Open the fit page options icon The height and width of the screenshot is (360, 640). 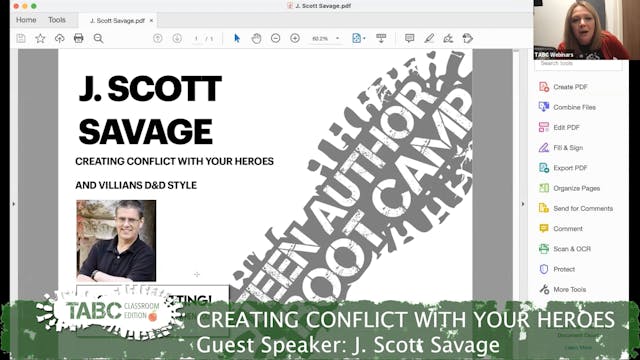(x=358, y=38)
